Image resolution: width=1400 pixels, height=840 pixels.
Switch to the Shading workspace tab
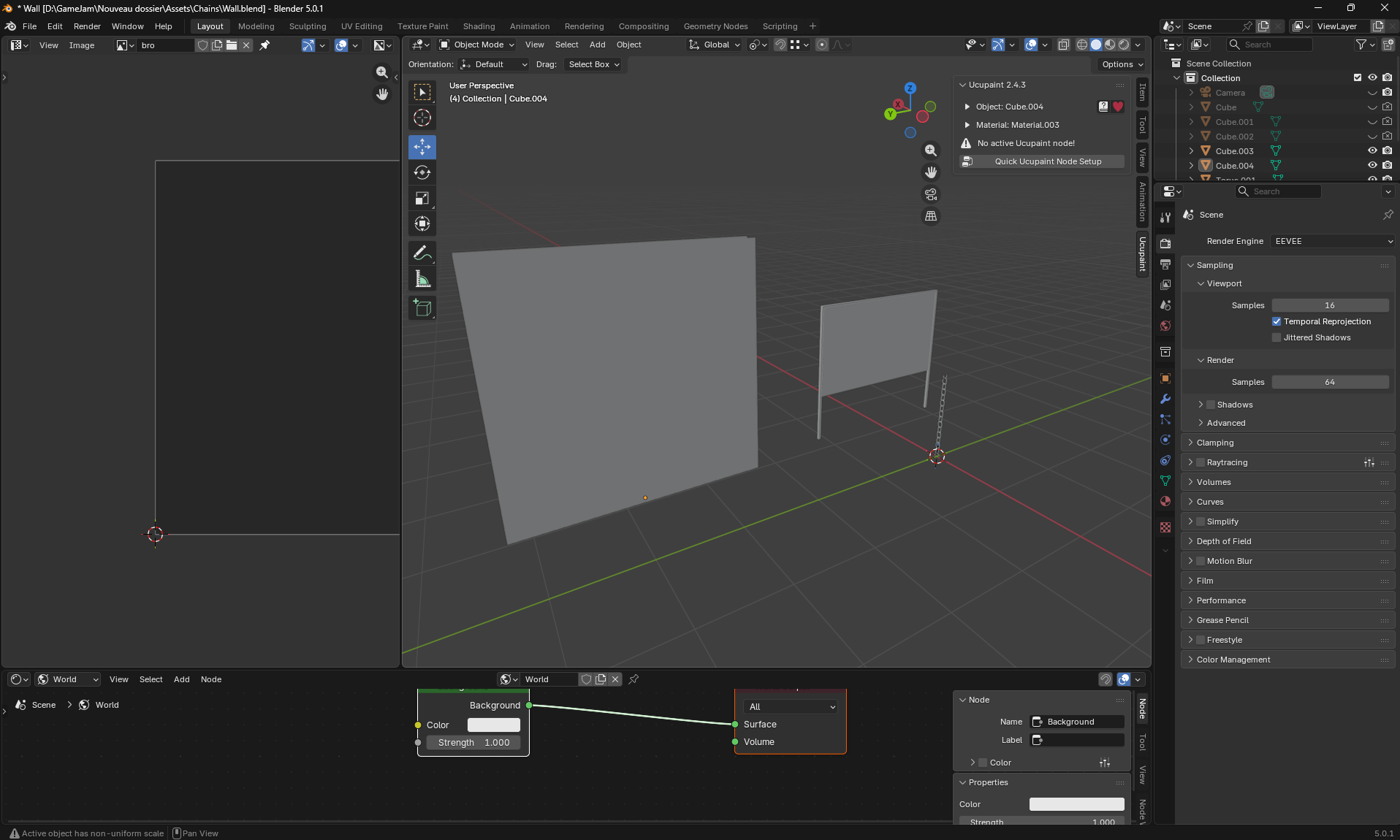(x=479, y=26)
